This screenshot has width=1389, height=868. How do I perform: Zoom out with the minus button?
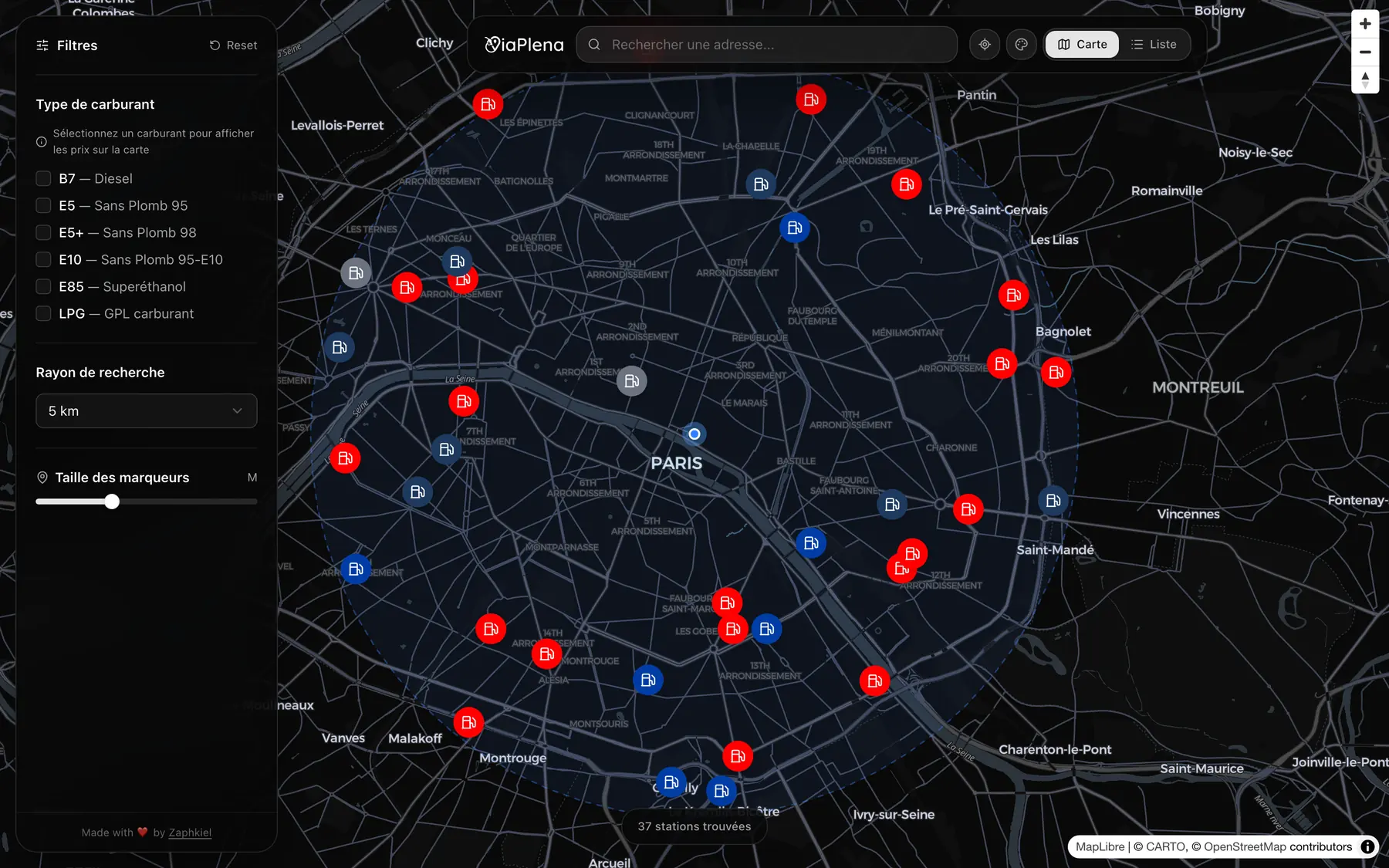click(x=1365, y=52)
